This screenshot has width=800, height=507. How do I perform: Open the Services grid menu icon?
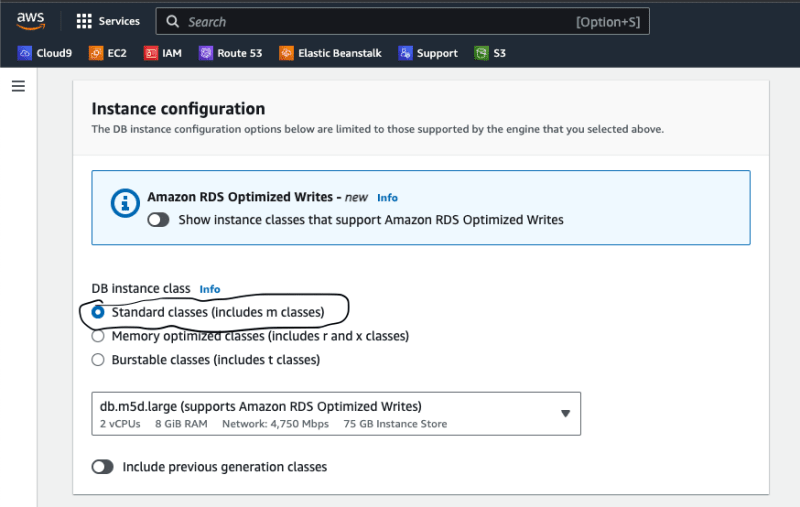[x=84, y=21]
